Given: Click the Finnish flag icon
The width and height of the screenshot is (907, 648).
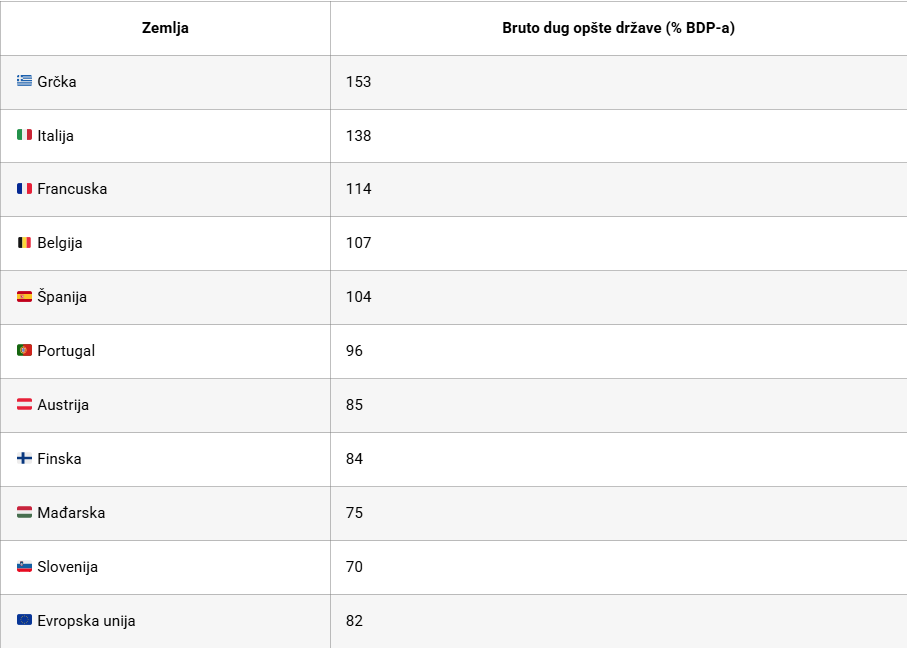Looking at the screenshot, I should coord(24,459).
